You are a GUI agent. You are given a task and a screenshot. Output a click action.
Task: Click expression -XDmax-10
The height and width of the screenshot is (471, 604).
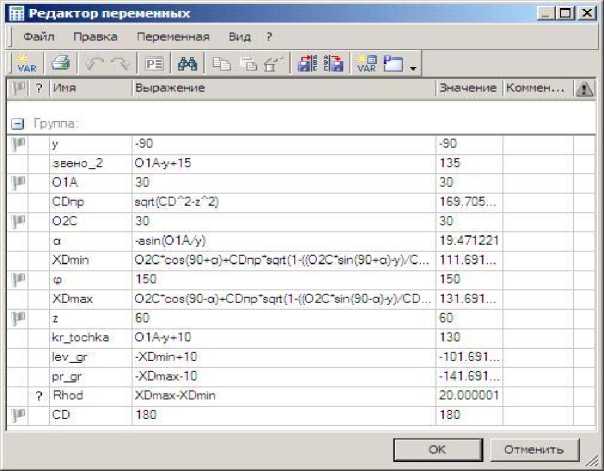click(166, 376)
